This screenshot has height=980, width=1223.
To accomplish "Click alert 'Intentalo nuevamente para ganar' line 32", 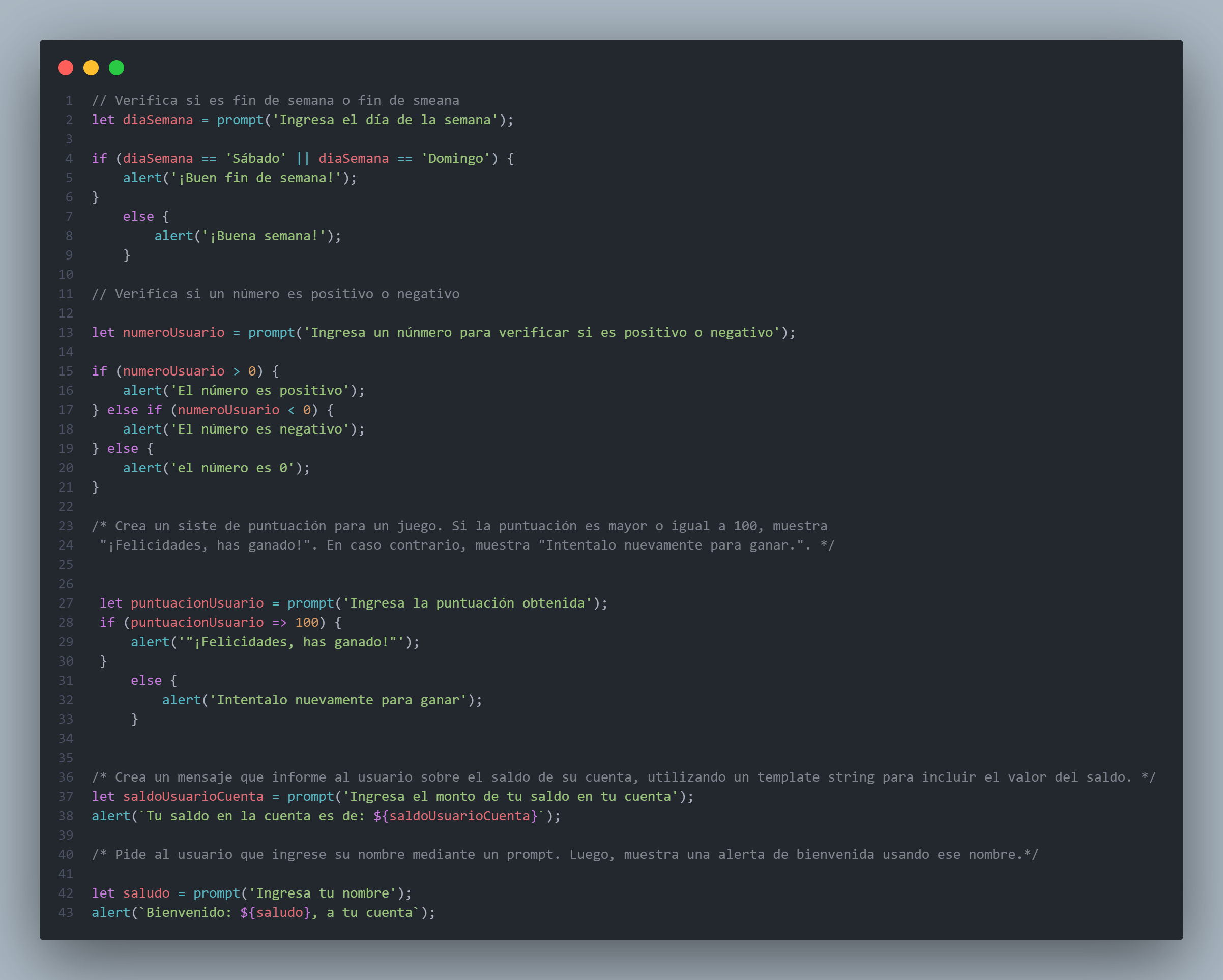I will [x=322, y=700].
